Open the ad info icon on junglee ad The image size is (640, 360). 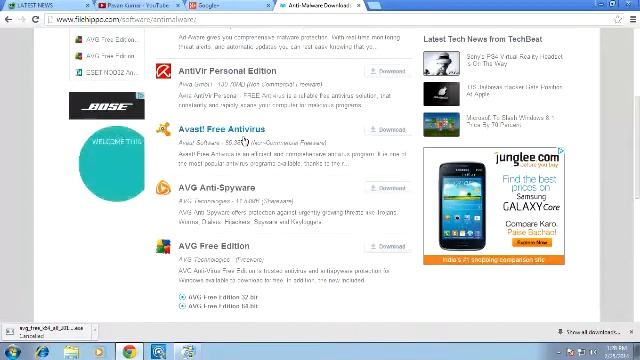click(561, 151)
